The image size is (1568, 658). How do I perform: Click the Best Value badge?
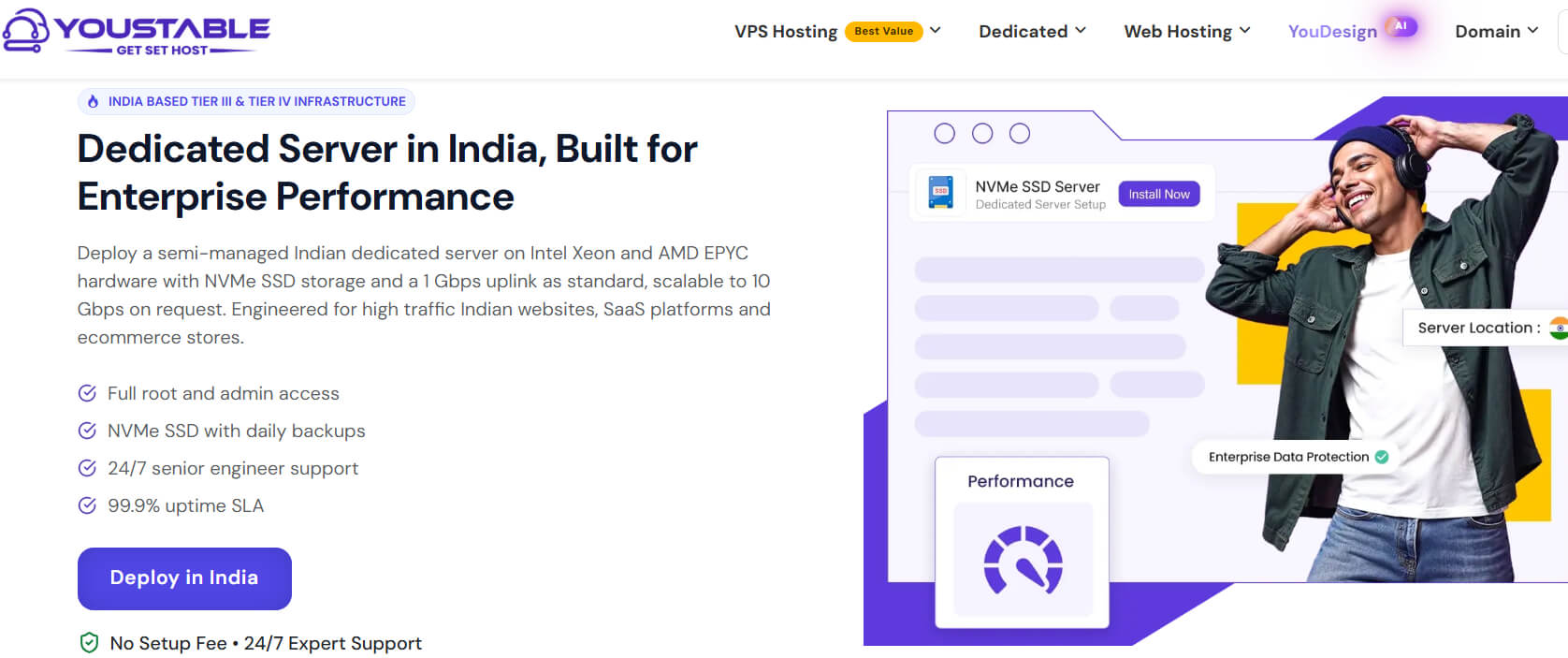pos(883,32)
